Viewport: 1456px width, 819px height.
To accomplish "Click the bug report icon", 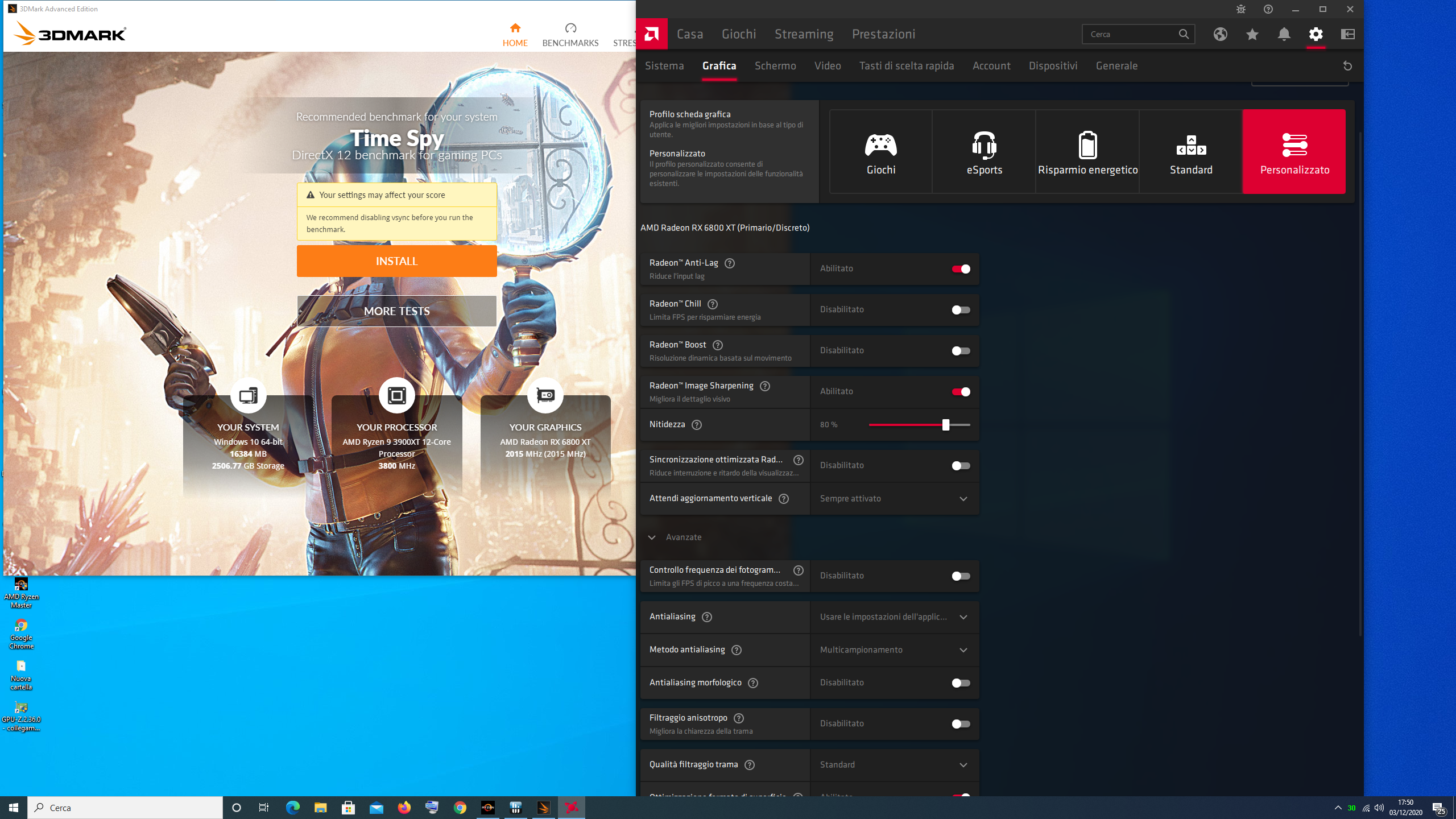I will (x=1240, y=9).
